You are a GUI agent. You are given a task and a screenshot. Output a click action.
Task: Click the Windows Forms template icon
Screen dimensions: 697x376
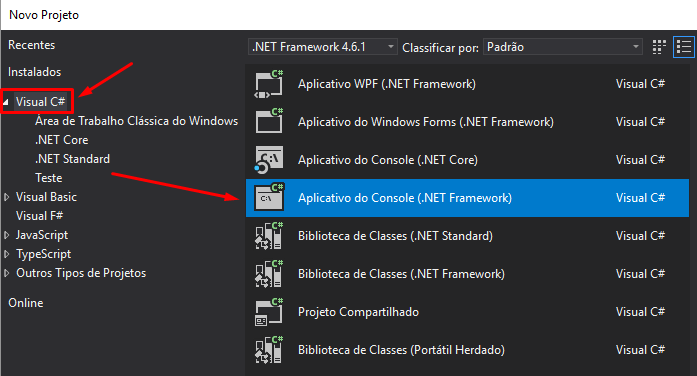pyautogui.click(x=269, y=122)
